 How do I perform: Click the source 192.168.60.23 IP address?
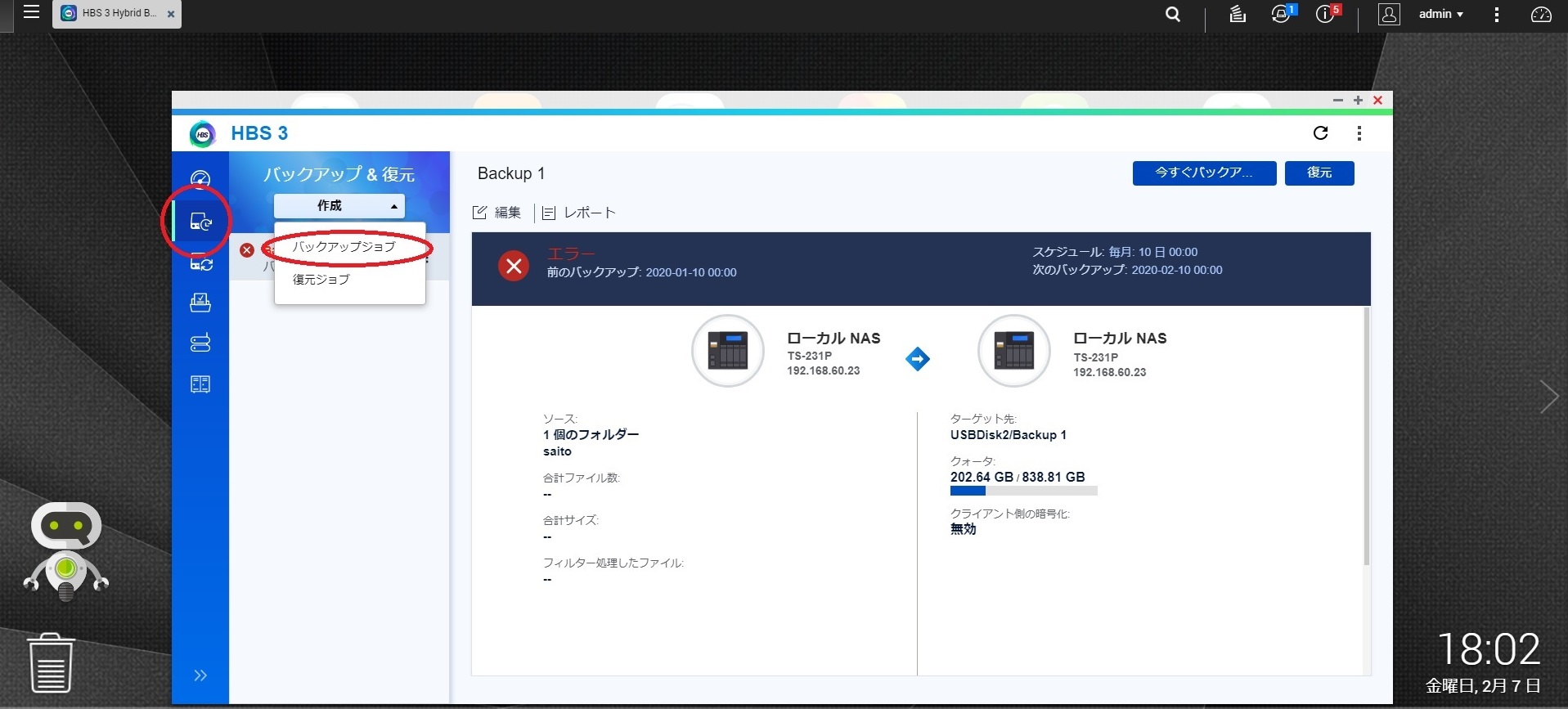click(x=824, y=370)
